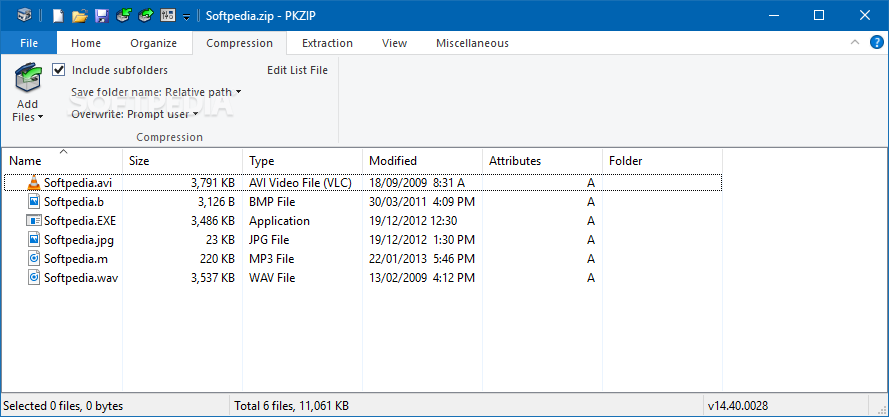
Task: Open the Add Files dropdown arrow
Action: (x=40, y=117)
